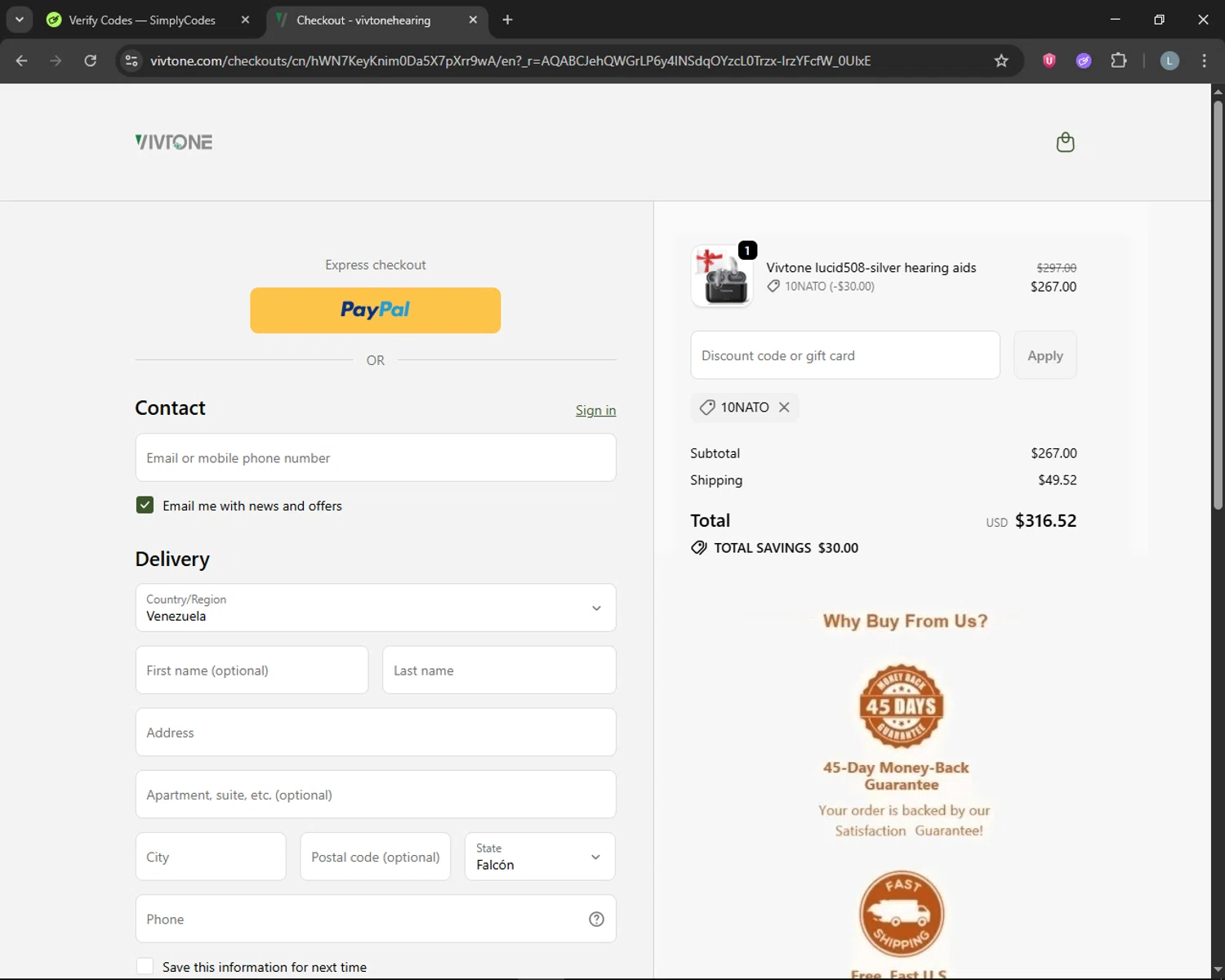Viewport: 1225px width, 980px height.
Task: Focus the Address field
Action: [376, 733]
